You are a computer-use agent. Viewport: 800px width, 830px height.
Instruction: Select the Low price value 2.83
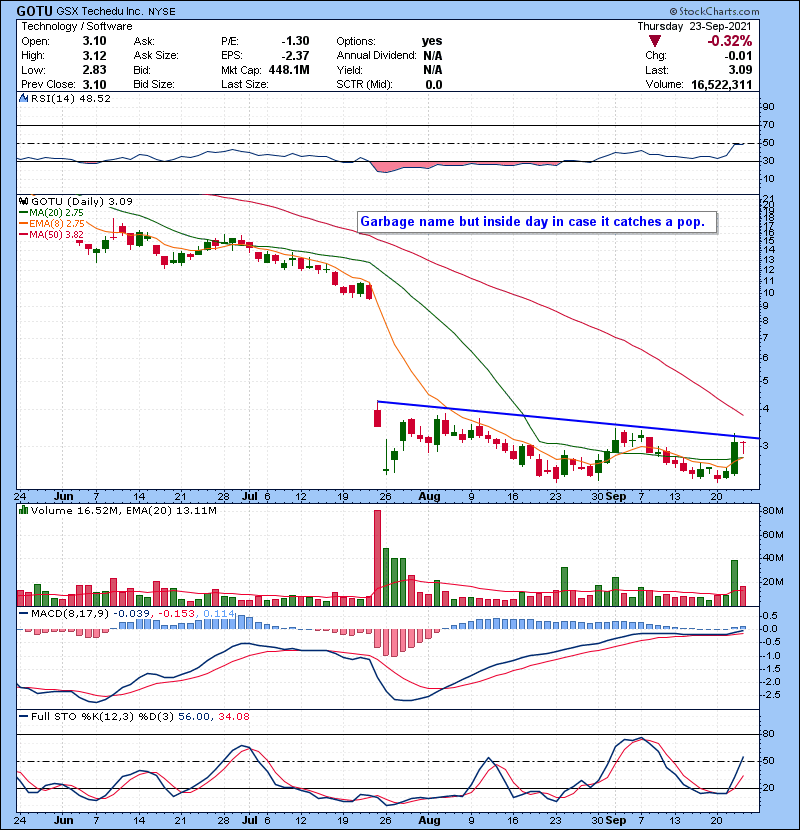coord(94,70)
